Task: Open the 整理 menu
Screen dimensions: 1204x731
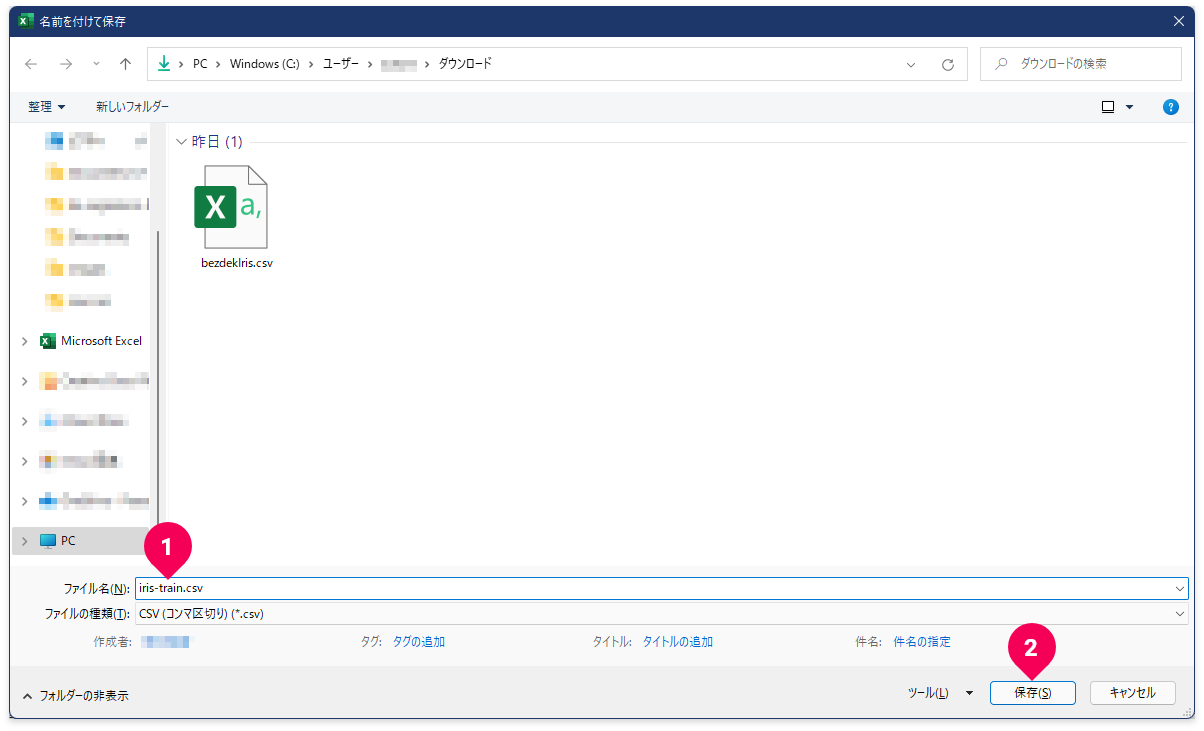Action: click(46, 107)
